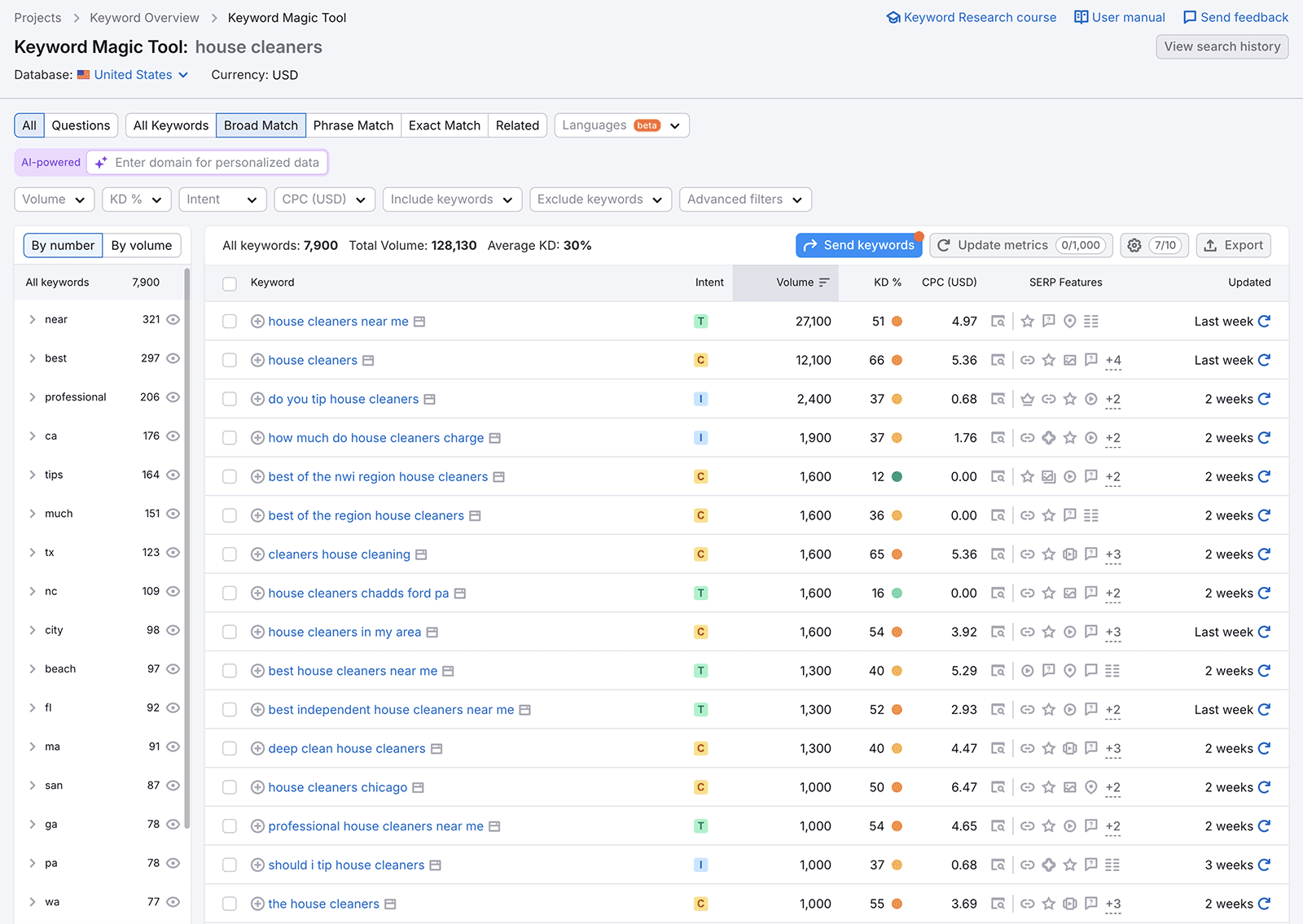Show +4 more SERP features for 'house cleaners'
Screen dimensions: 1303x924
tap(1113, 361)
